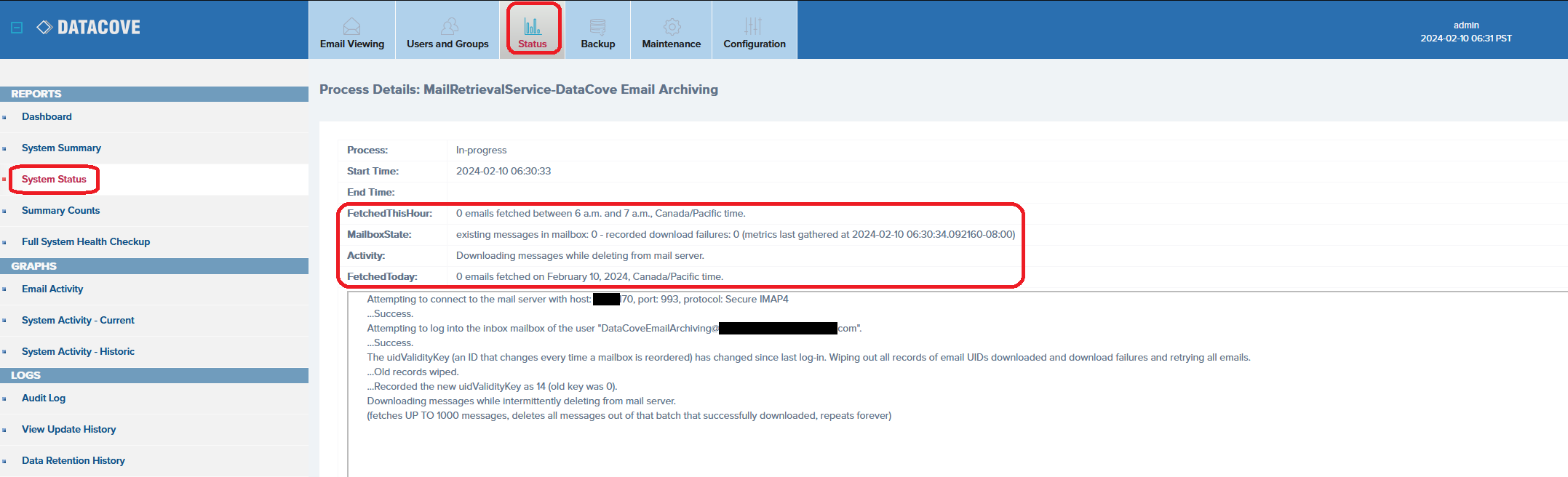Click the Email Viewing envelope icon

351,26
